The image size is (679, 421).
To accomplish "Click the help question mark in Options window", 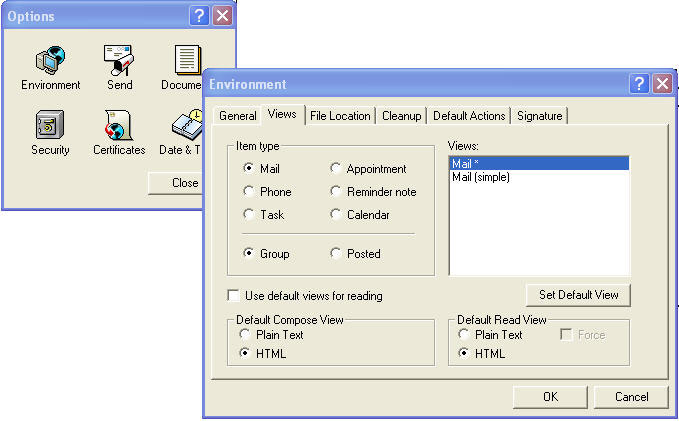I will click(x=199, y=16).
